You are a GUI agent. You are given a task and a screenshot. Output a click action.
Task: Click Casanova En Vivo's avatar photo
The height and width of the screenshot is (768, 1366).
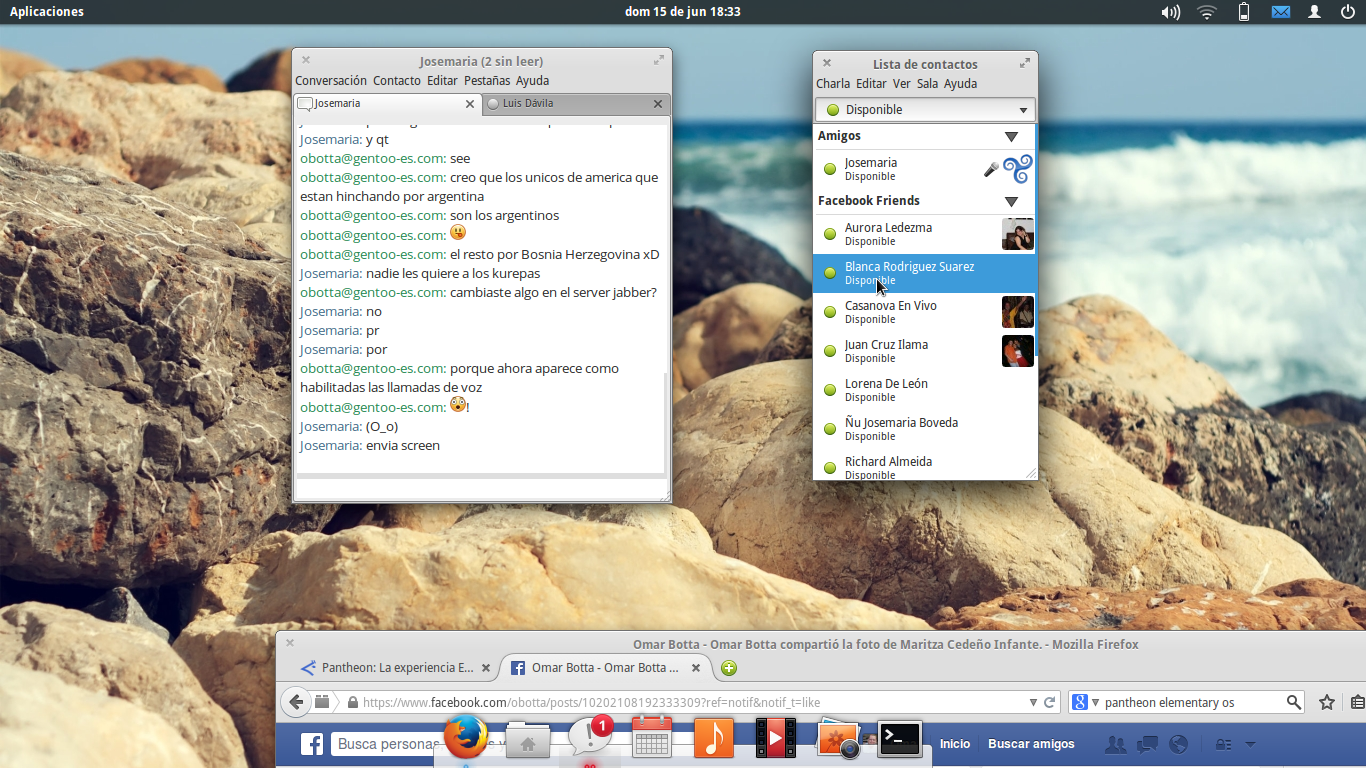point(1018,312)
